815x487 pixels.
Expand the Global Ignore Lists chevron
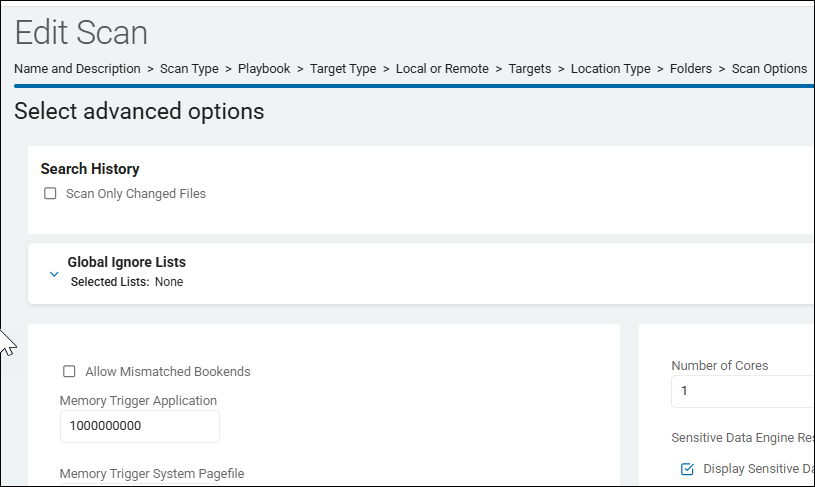[x=54, y=272]
